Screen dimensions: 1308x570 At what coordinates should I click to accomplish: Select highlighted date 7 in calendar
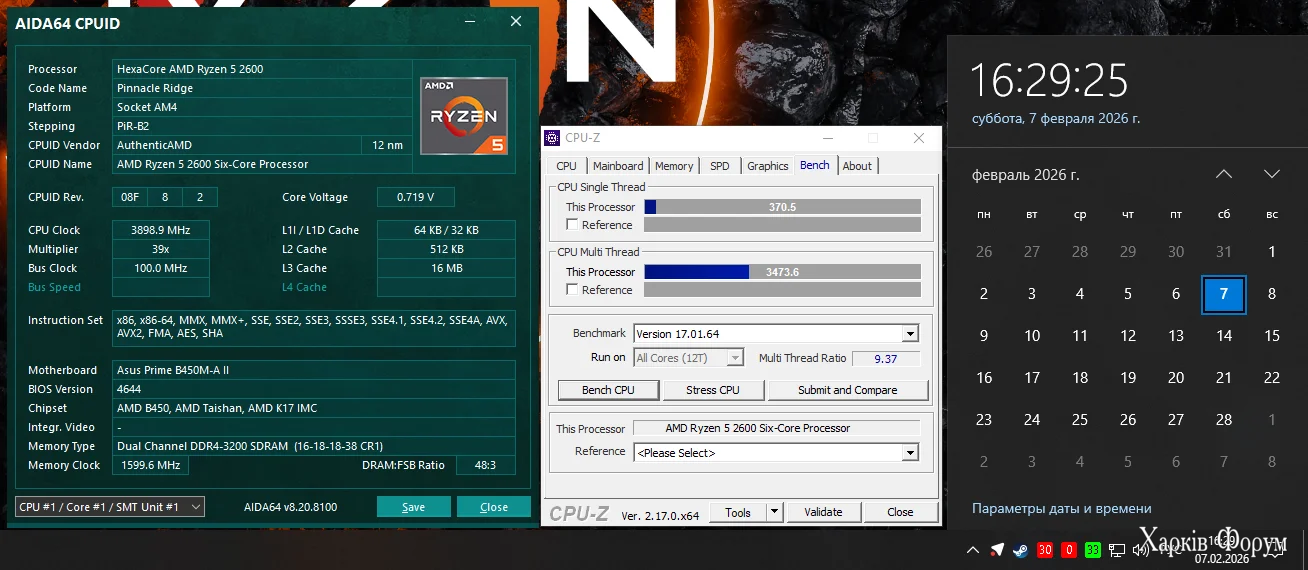[x=1224, y=294]
